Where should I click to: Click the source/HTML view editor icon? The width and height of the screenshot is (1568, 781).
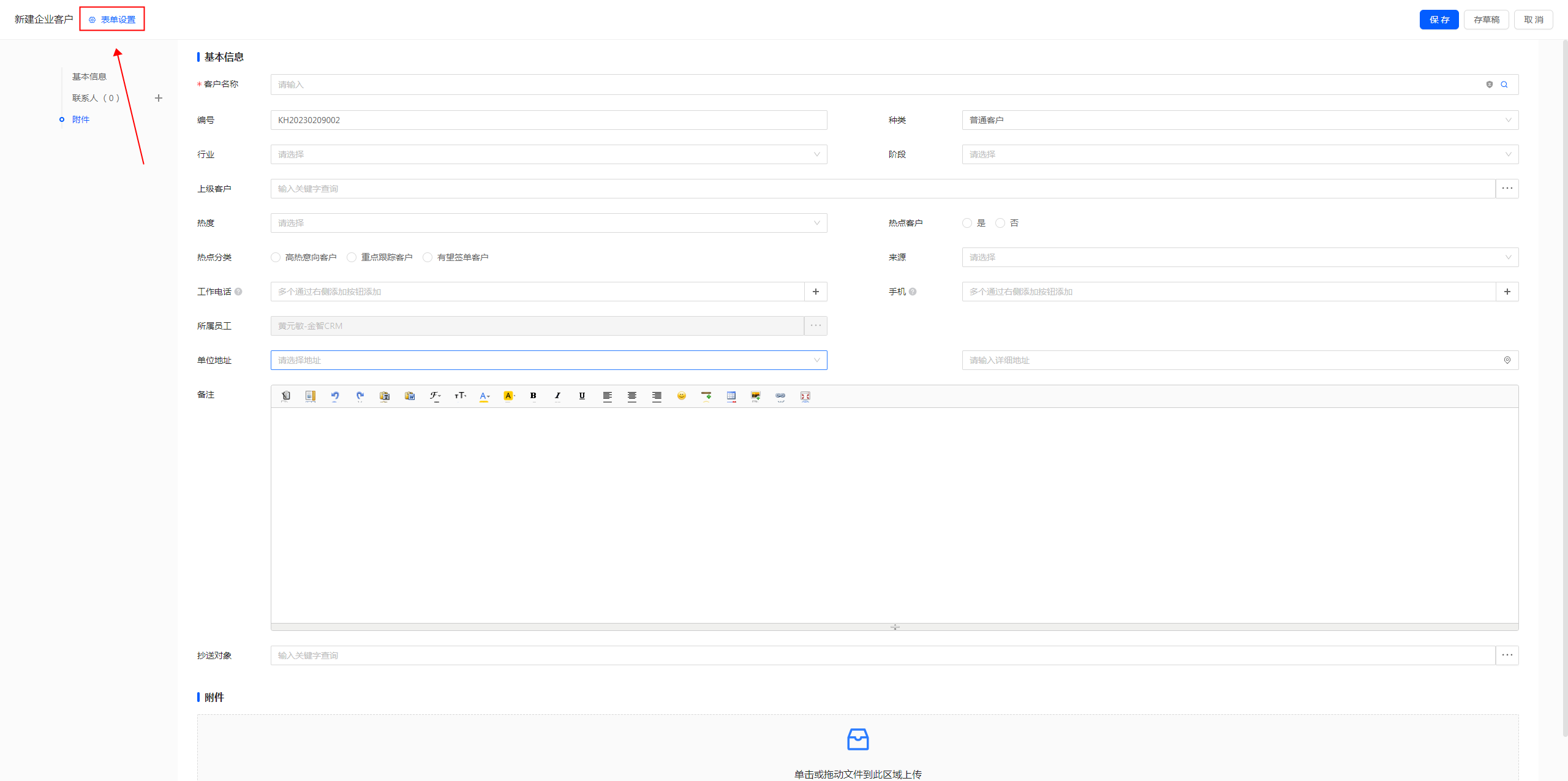click(x=285, y=396)
